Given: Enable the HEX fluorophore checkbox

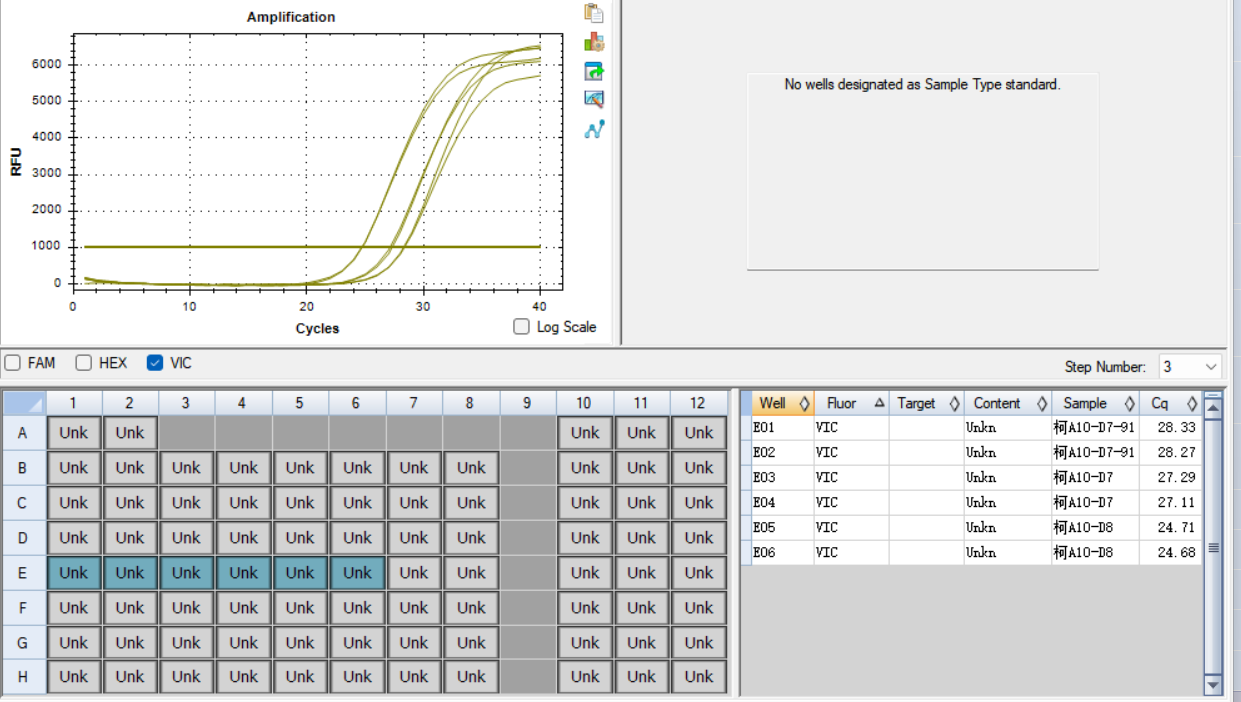Looking at the screenshot, I should point(84,363).
